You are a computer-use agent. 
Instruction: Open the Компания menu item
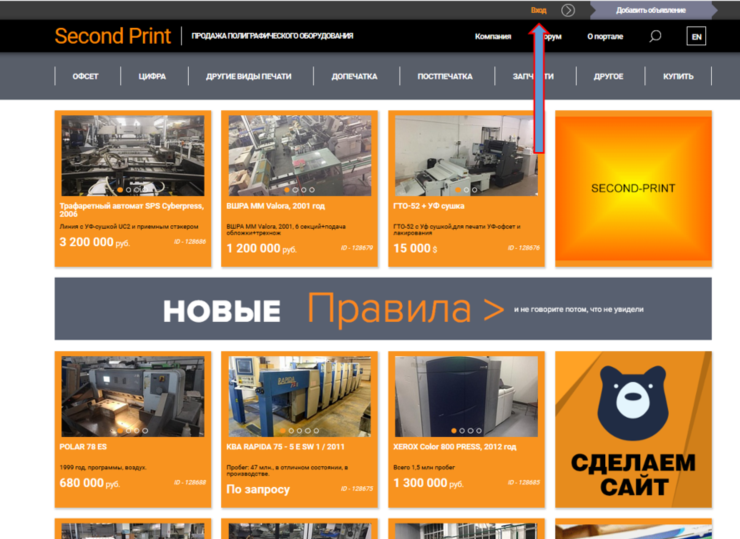tap(493, 37)
